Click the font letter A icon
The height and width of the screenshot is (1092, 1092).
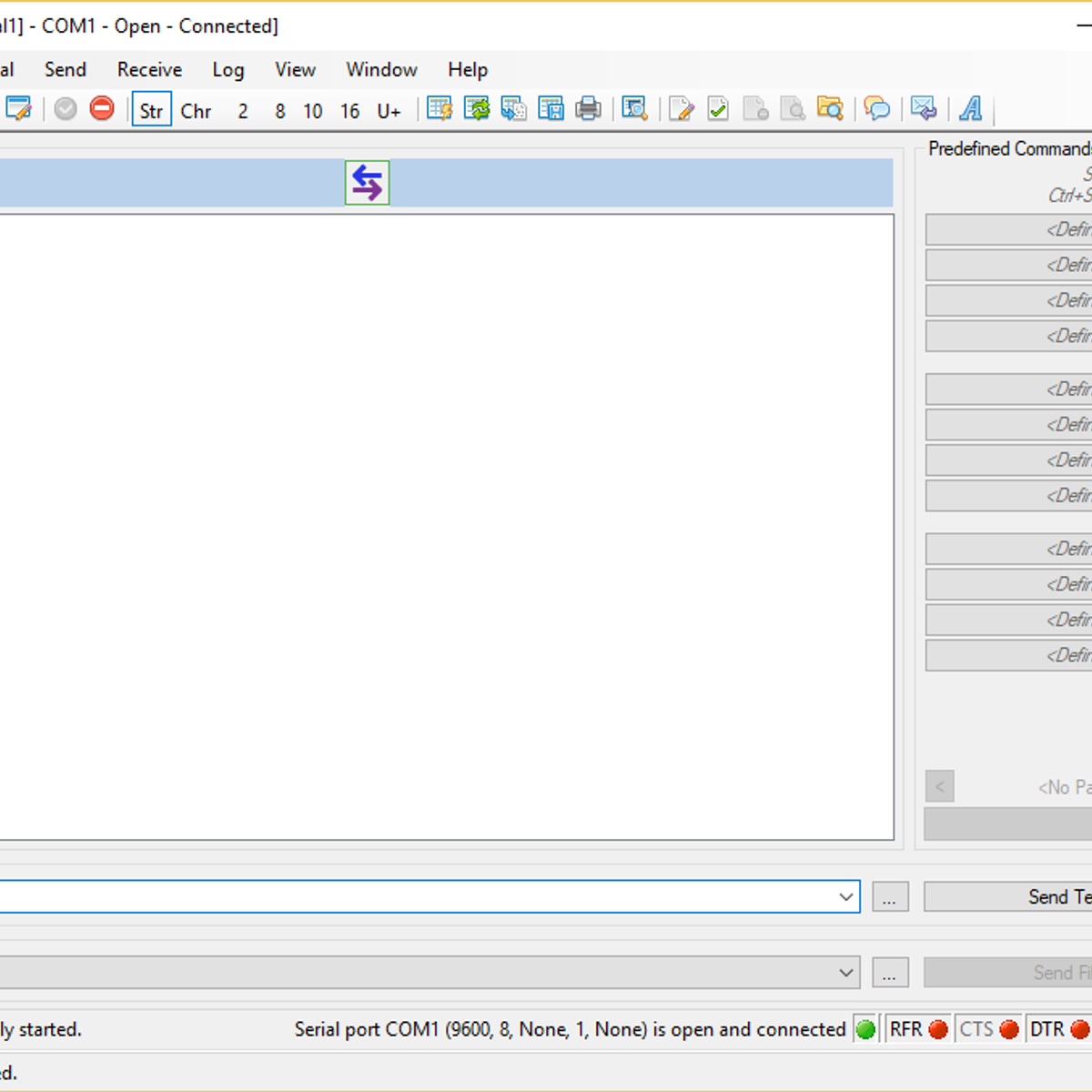[971, 109]
